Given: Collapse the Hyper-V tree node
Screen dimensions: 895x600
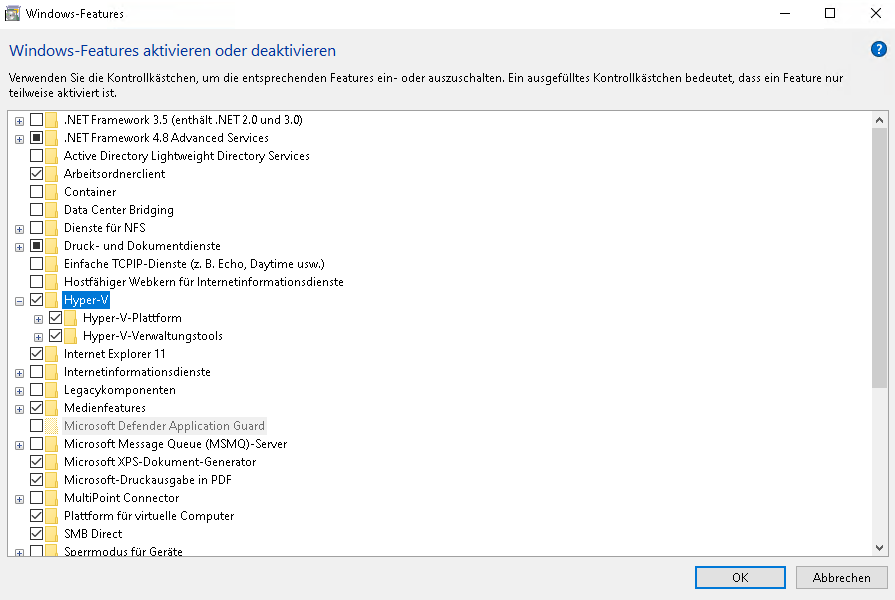Looking at the screenshot, I should [x=19, y=300].
